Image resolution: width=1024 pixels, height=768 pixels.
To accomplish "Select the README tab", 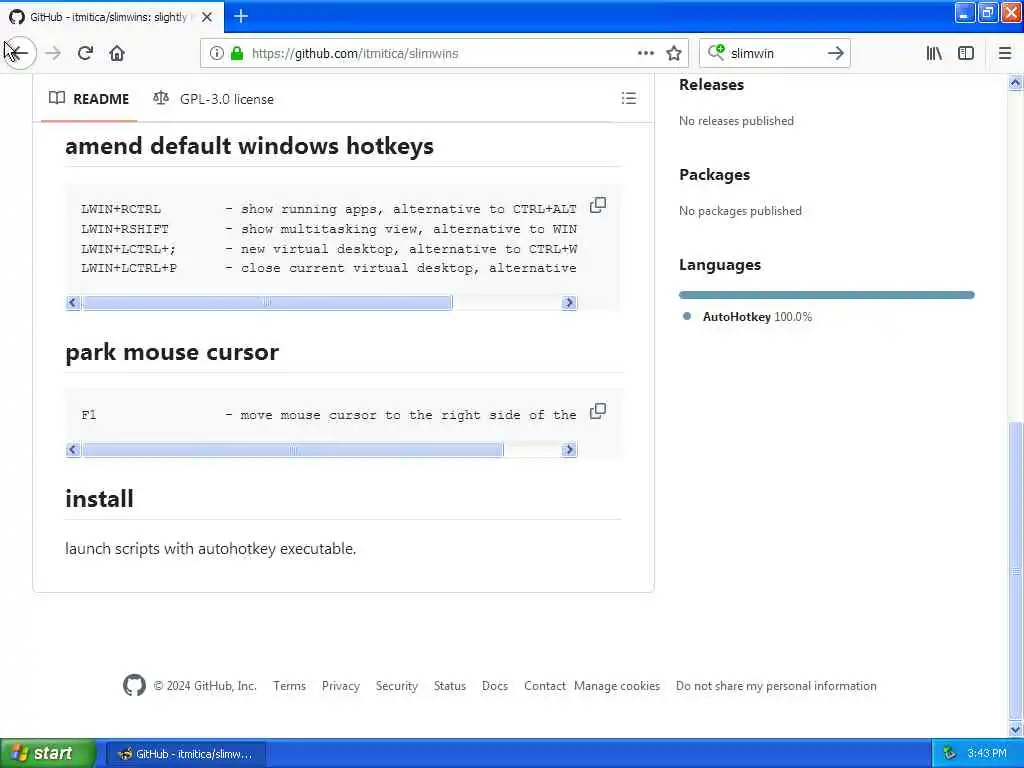I will 89,99.
